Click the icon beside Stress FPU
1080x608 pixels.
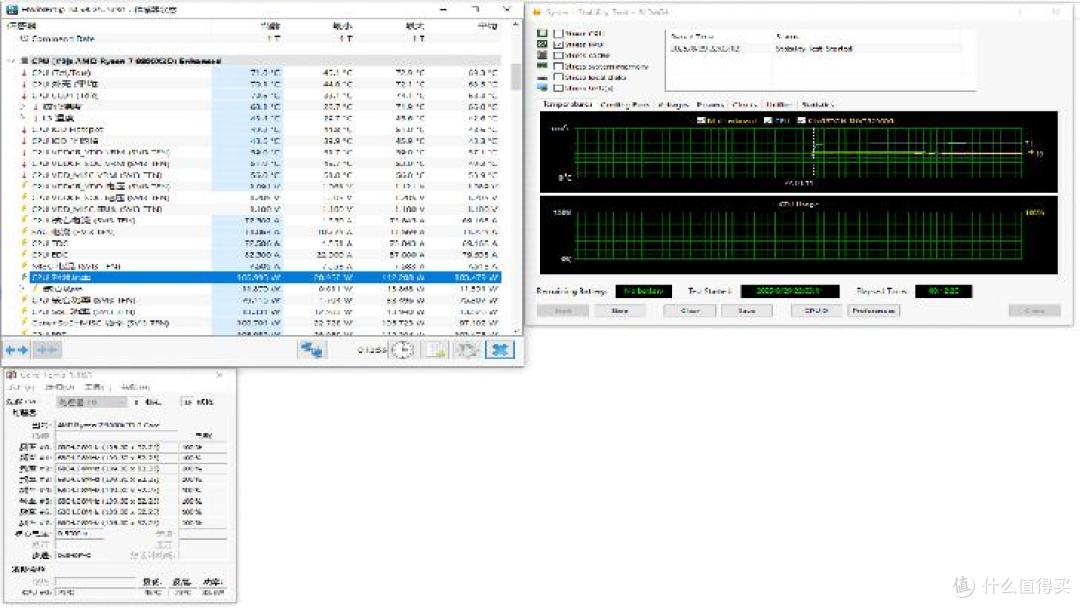click(x=542, y=44)
